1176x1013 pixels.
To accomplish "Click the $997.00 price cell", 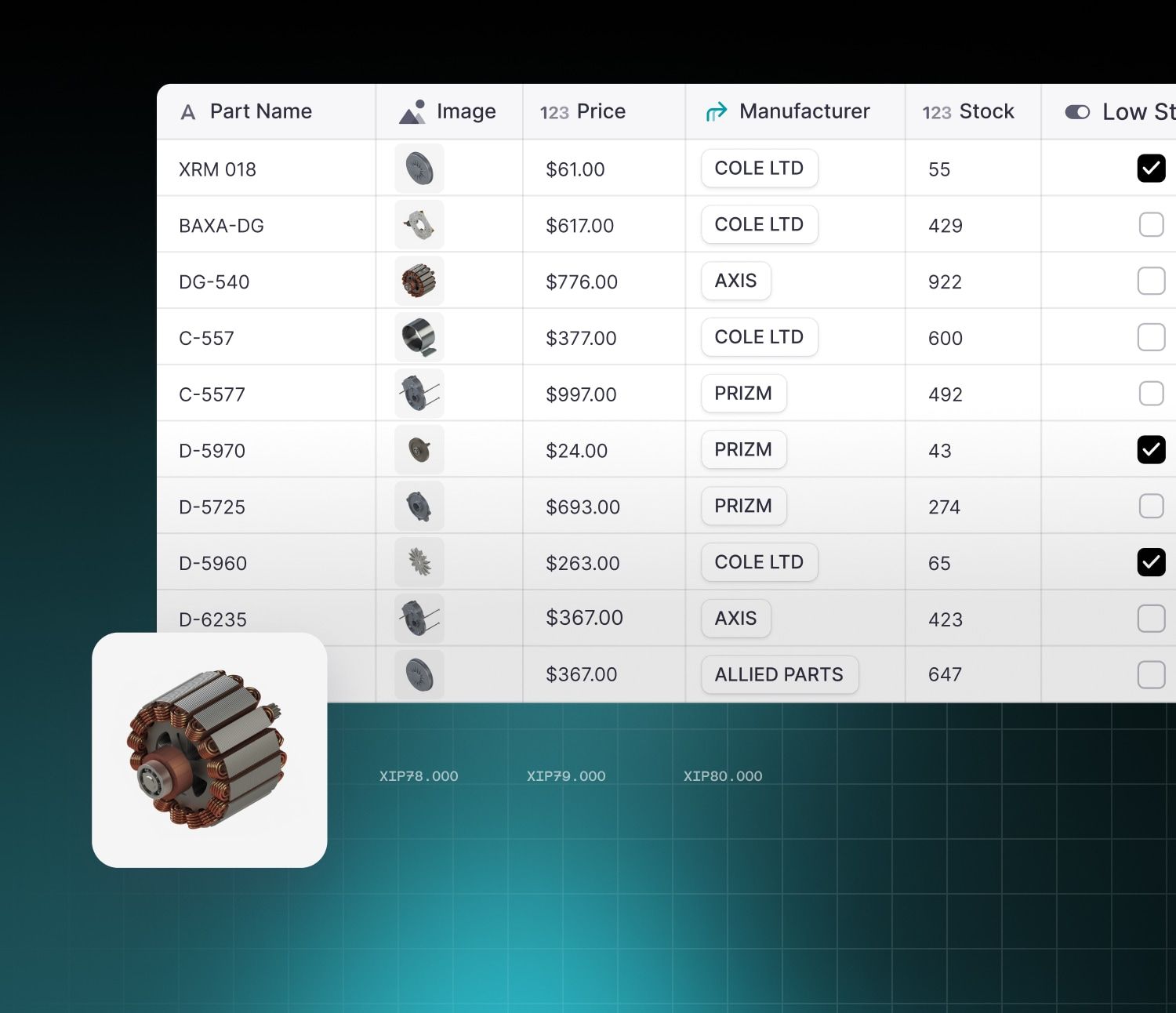I will pyautogui.click(x=581, y=394).
